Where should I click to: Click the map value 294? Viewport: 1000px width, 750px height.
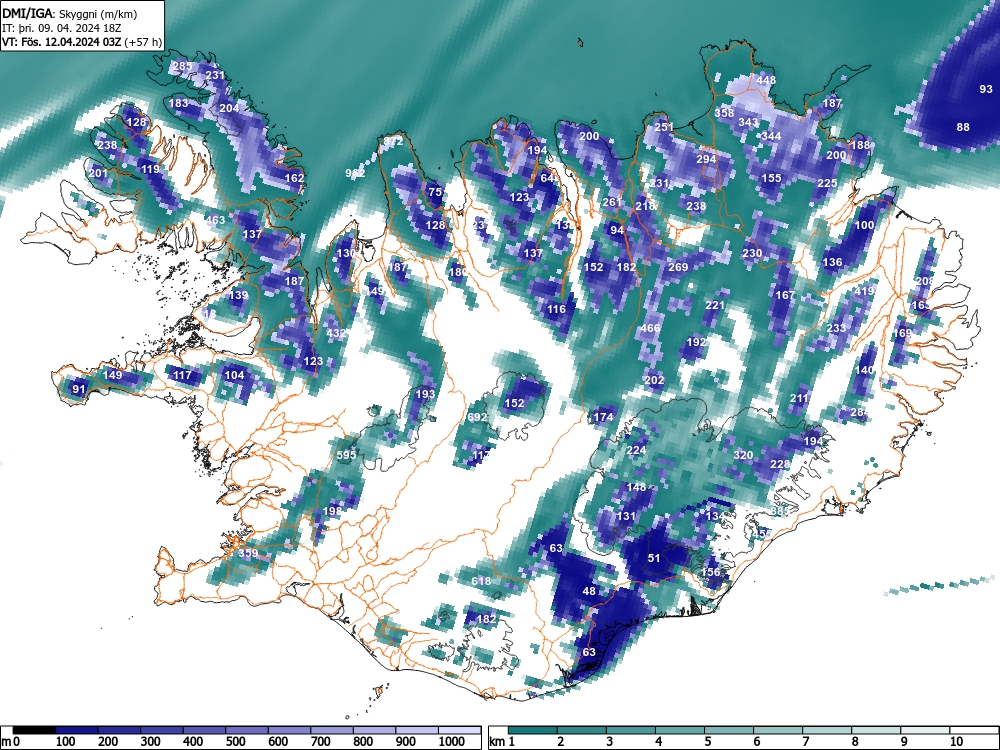[706, 159]
